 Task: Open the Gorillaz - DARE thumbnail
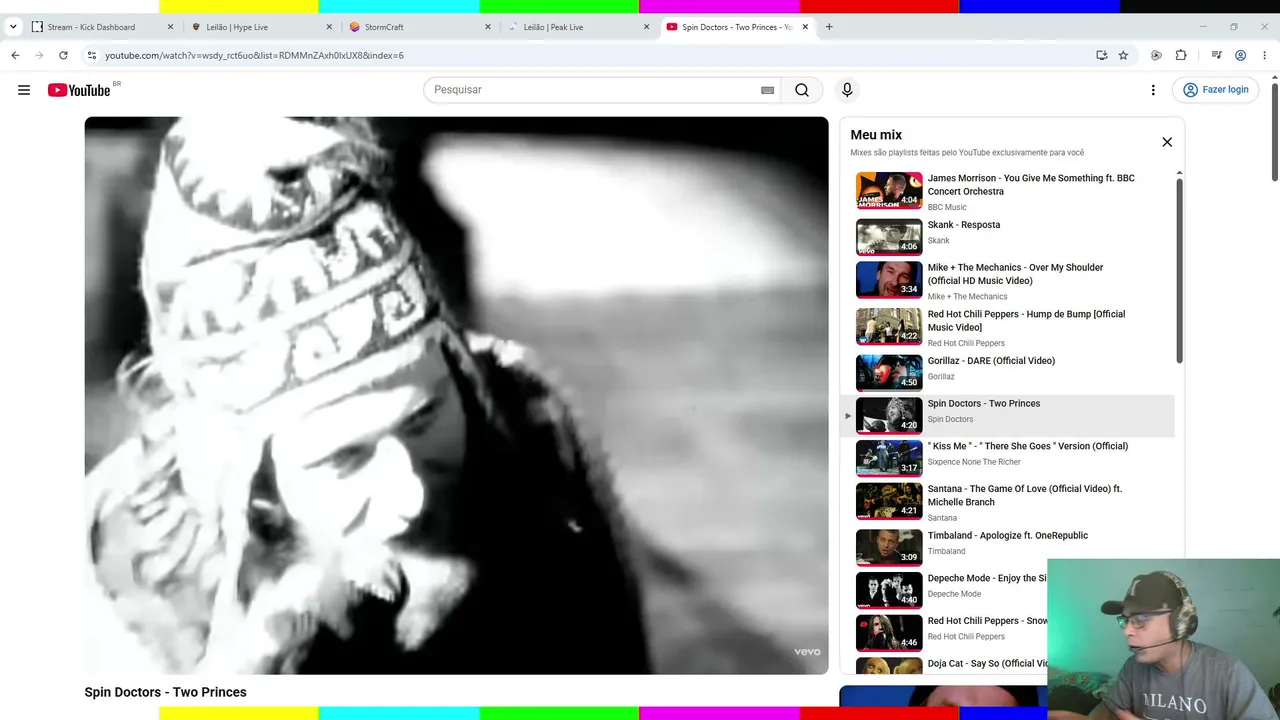pyautogui.click(x=889, y=373)
